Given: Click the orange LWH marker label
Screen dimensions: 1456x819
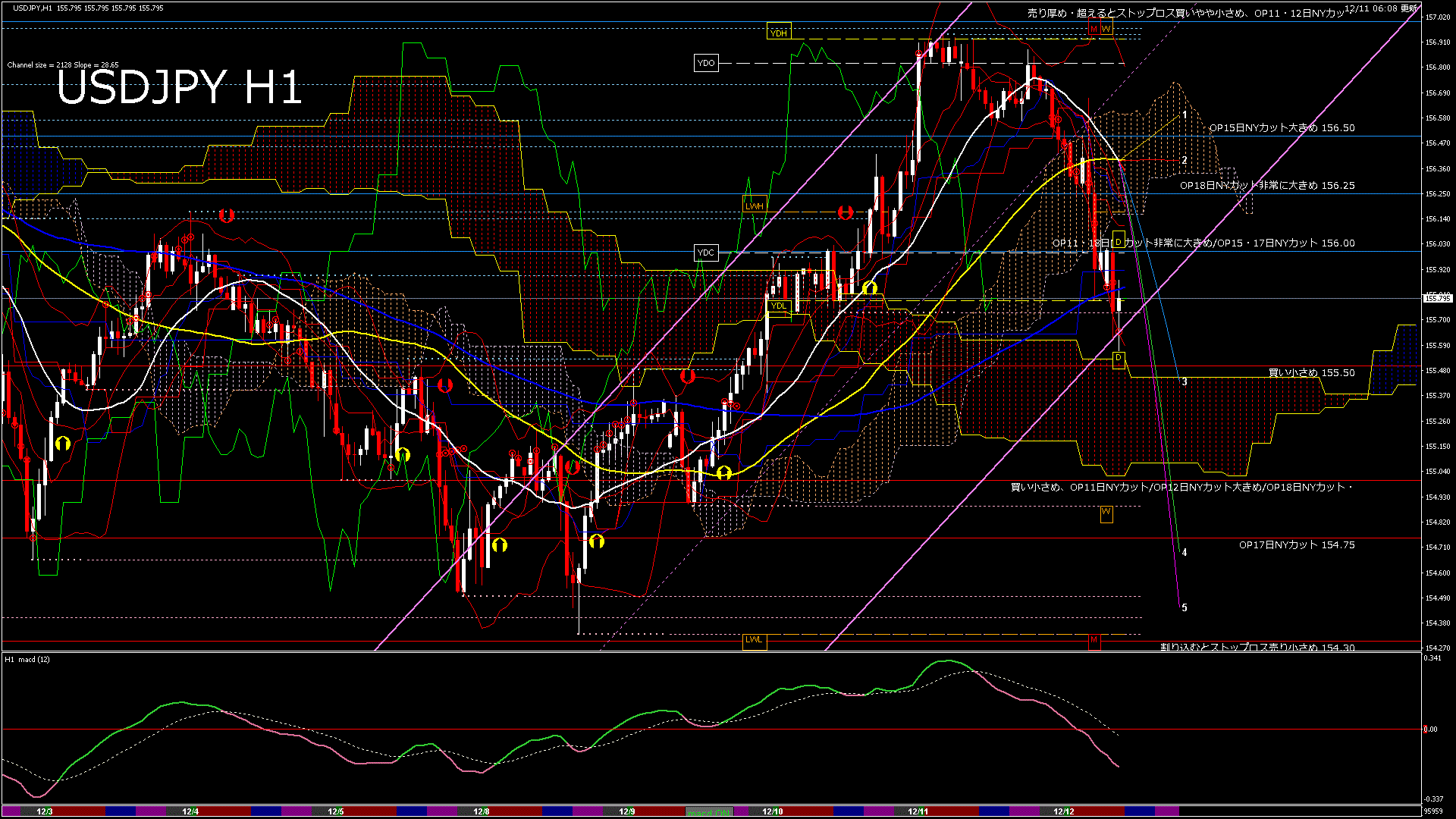Looking at the screenshot, I should (754, 206).
